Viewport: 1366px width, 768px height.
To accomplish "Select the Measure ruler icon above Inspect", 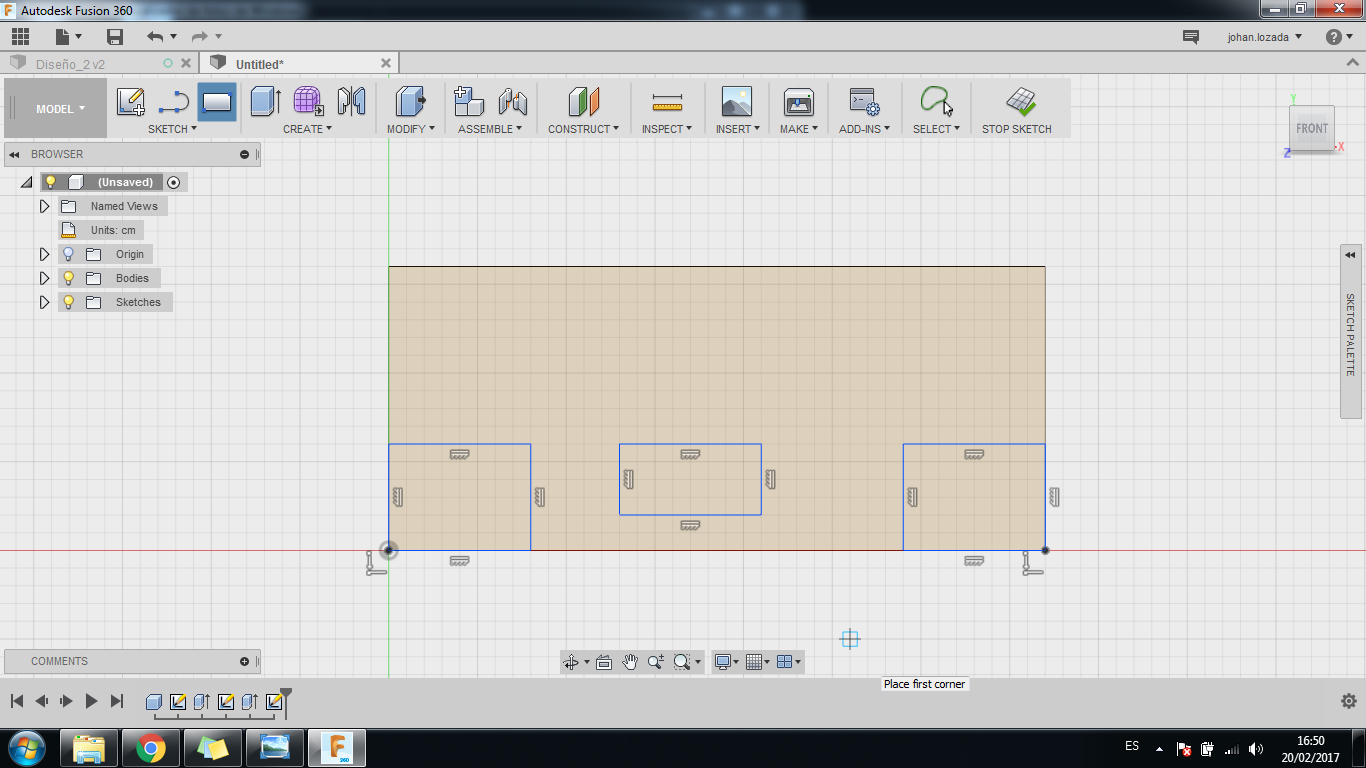I will click(x=666, y=101).
